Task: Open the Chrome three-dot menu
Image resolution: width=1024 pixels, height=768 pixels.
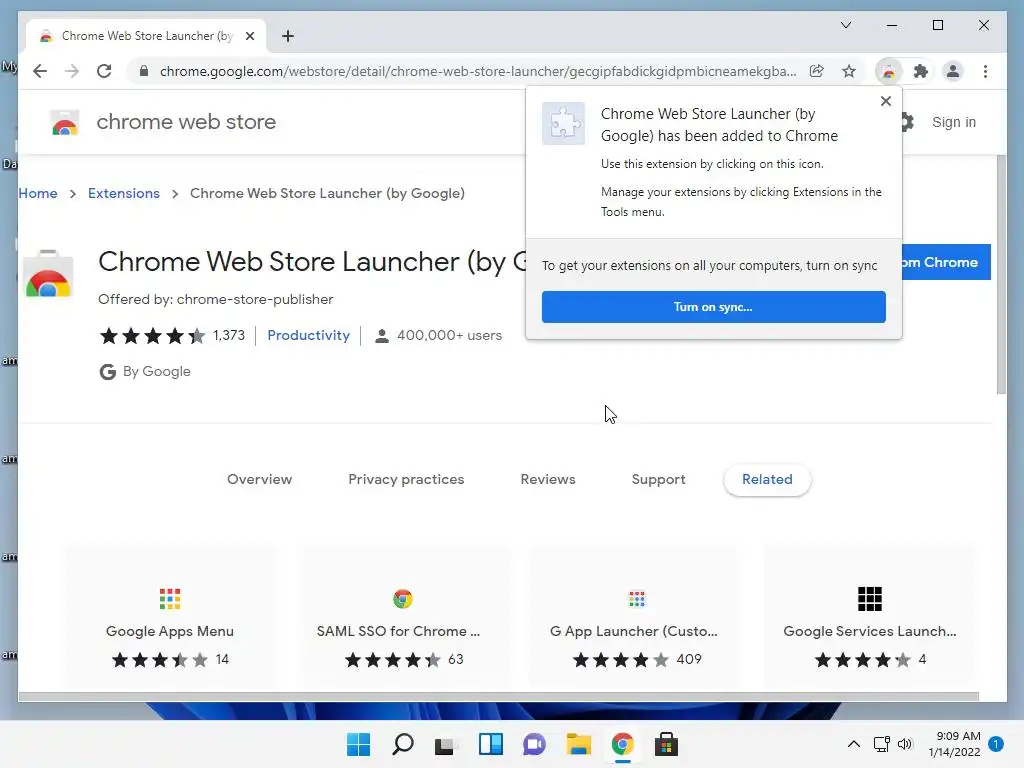Action: point(985,71)
